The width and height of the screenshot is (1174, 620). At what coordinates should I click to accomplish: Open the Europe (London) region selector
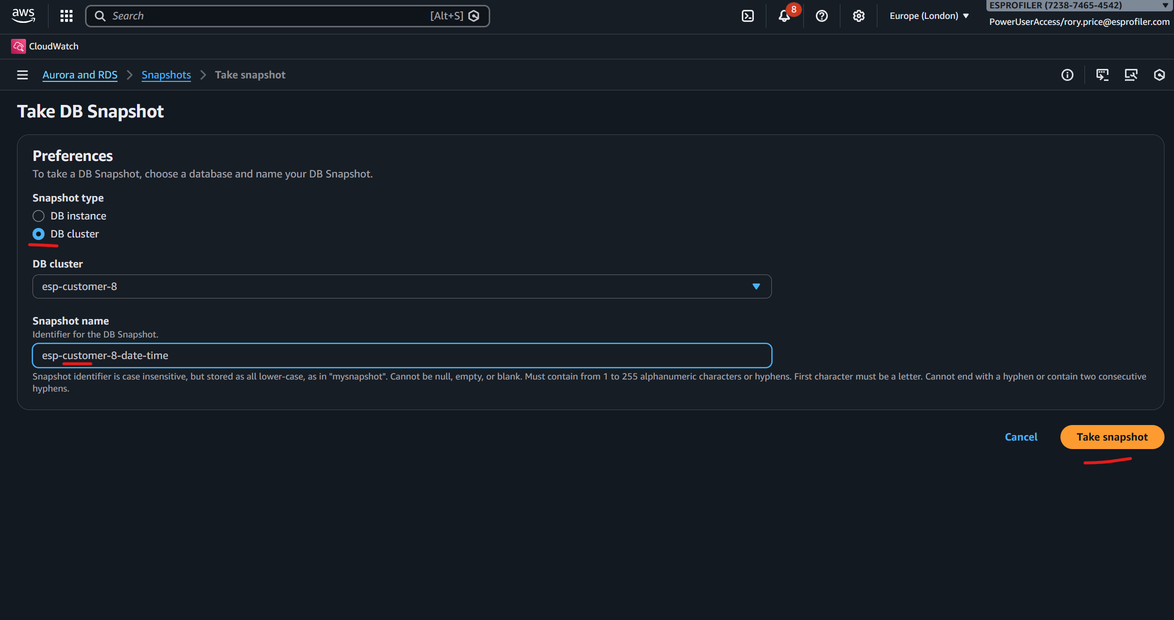tap(929, 16)
